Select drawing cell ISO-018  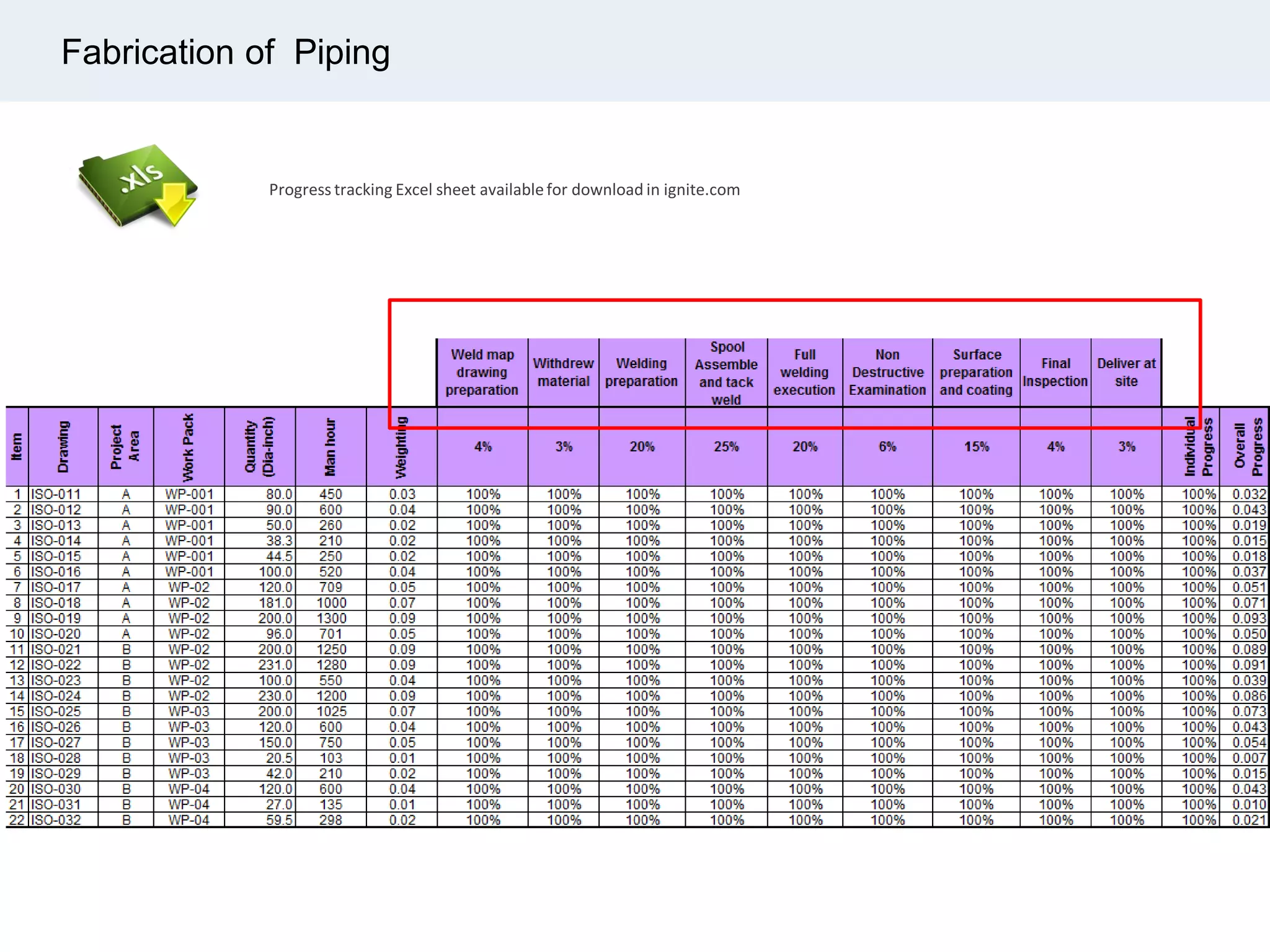coord(63,603)
